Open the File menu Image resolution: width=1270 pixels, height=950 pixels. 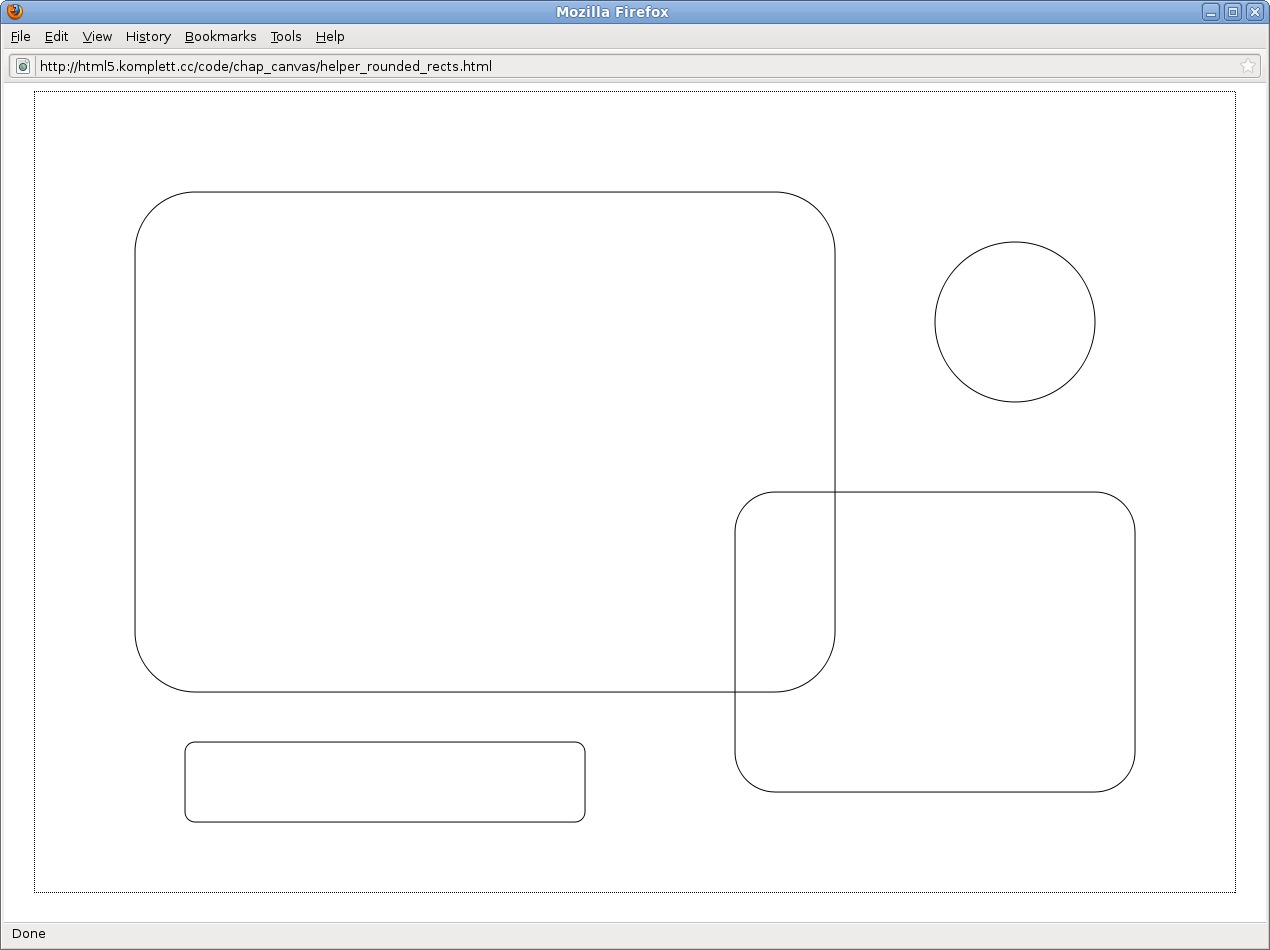point(21,36)
